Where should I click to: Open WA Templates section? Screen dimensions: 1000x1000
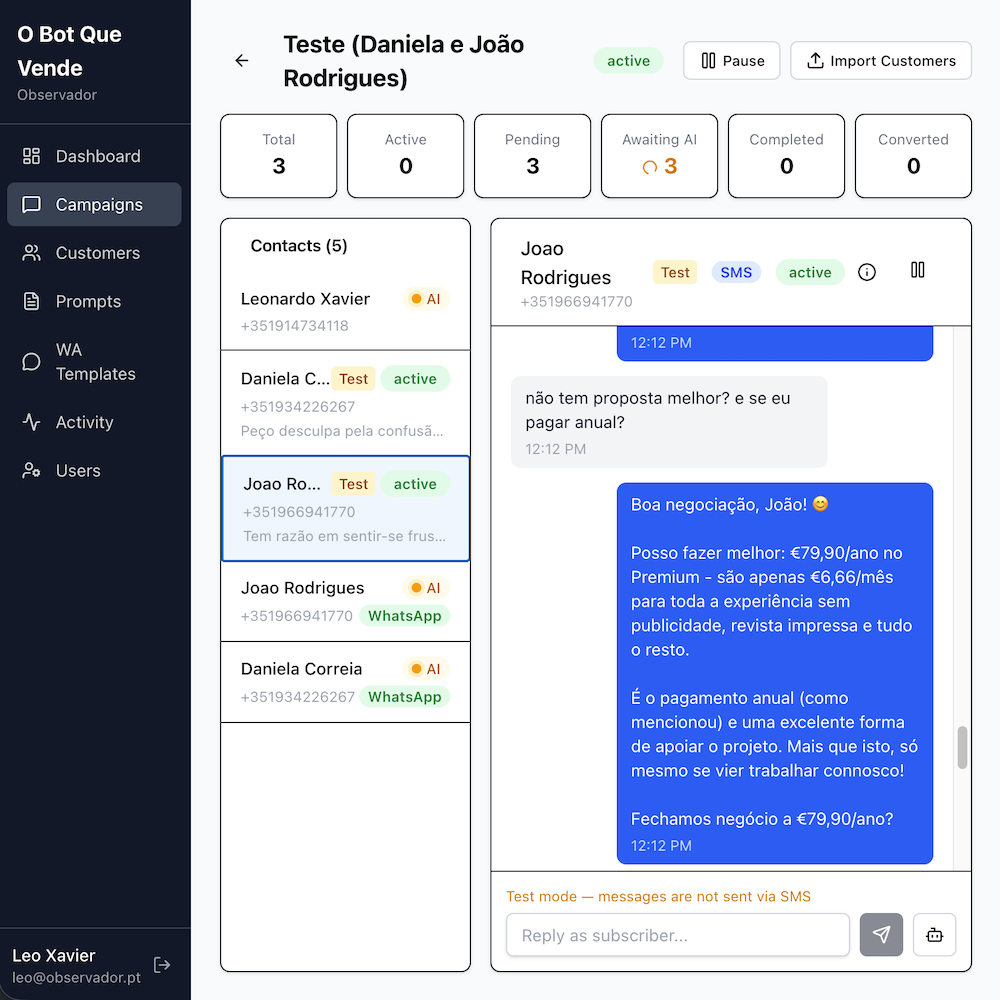pyautogui.click(x=94, y=362)
